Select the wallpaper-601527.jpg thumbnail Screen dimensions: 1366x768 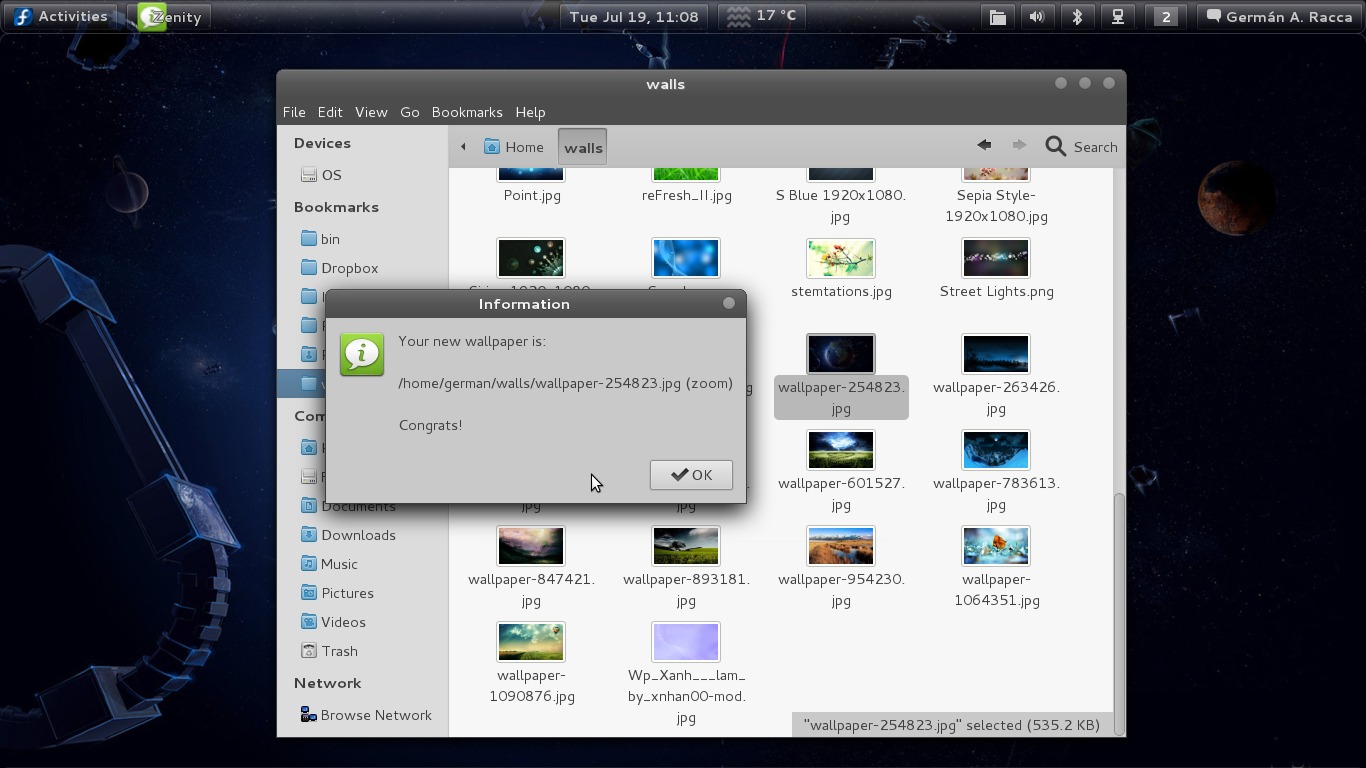point(841,450)
